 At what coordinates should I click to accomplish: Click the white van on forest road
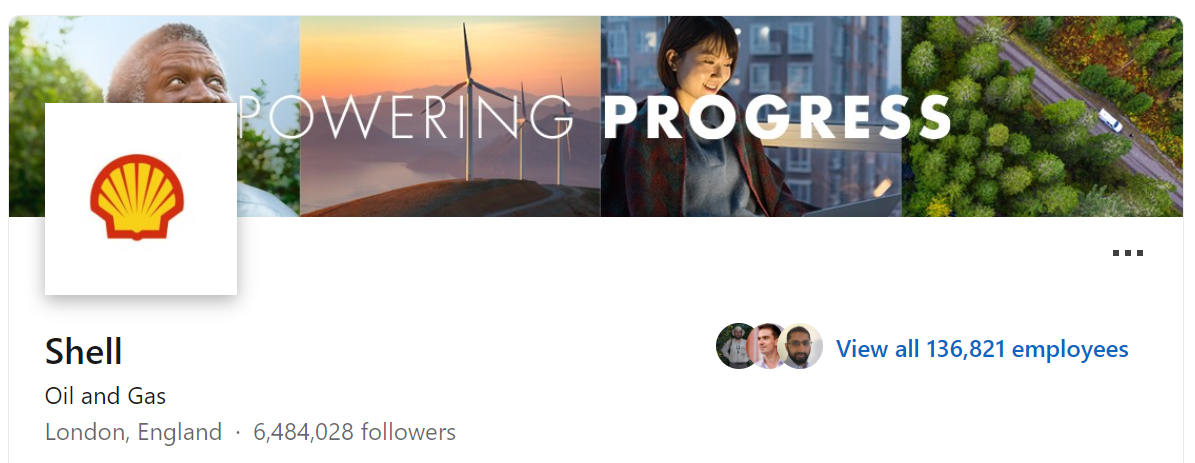tap(1110, 120)
